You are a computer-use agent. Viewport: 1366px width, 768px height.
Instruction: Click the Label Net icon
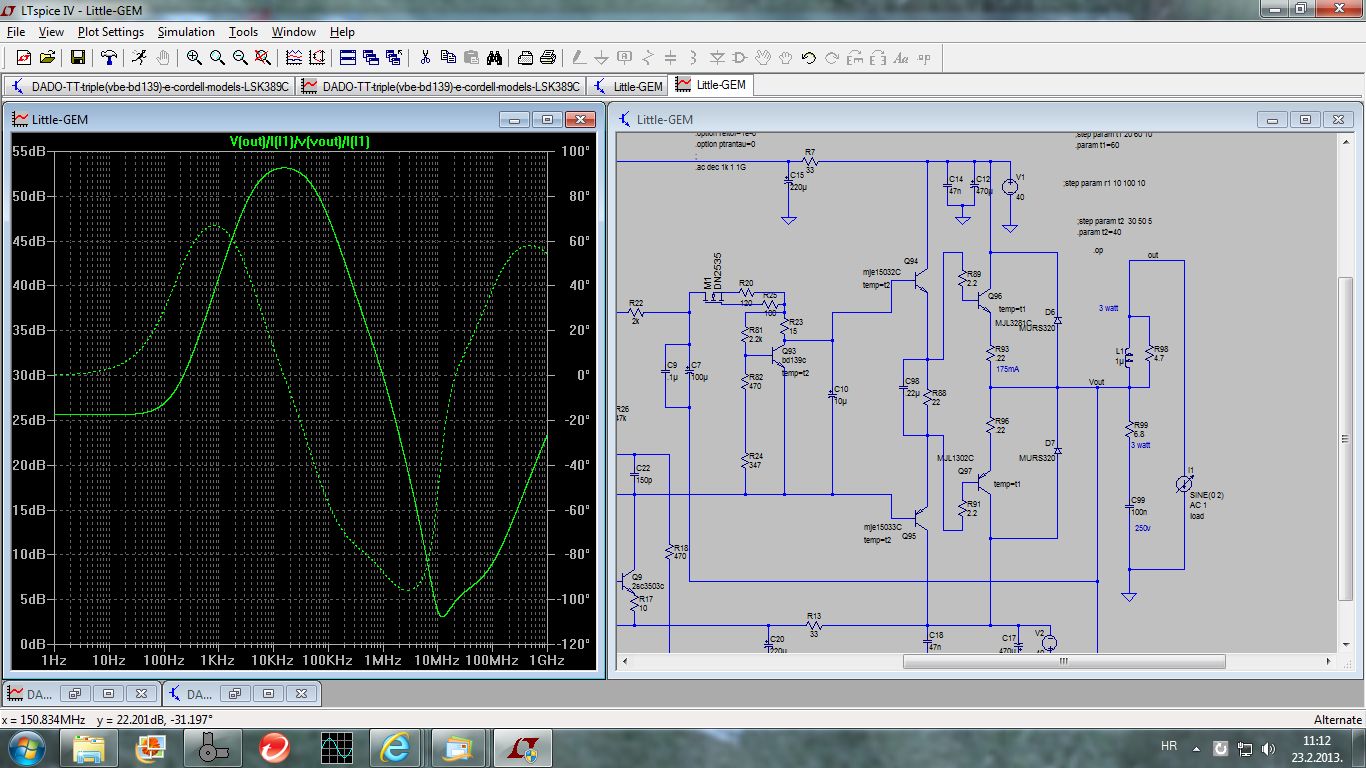(625, 58)
